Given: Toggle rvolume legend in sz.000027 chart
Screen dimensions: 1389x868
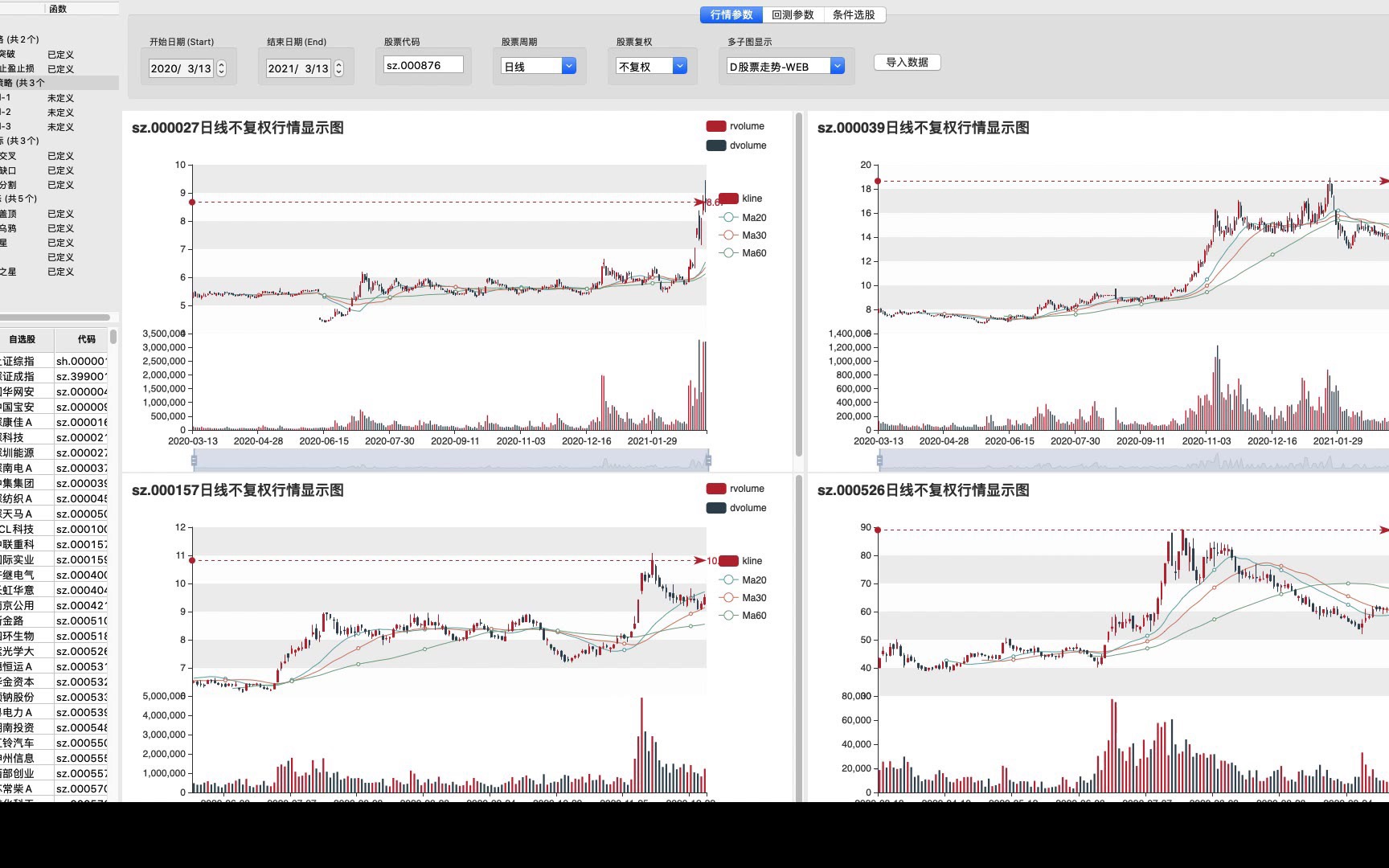Looking at the screenshot, I should [x=735, y=126].
